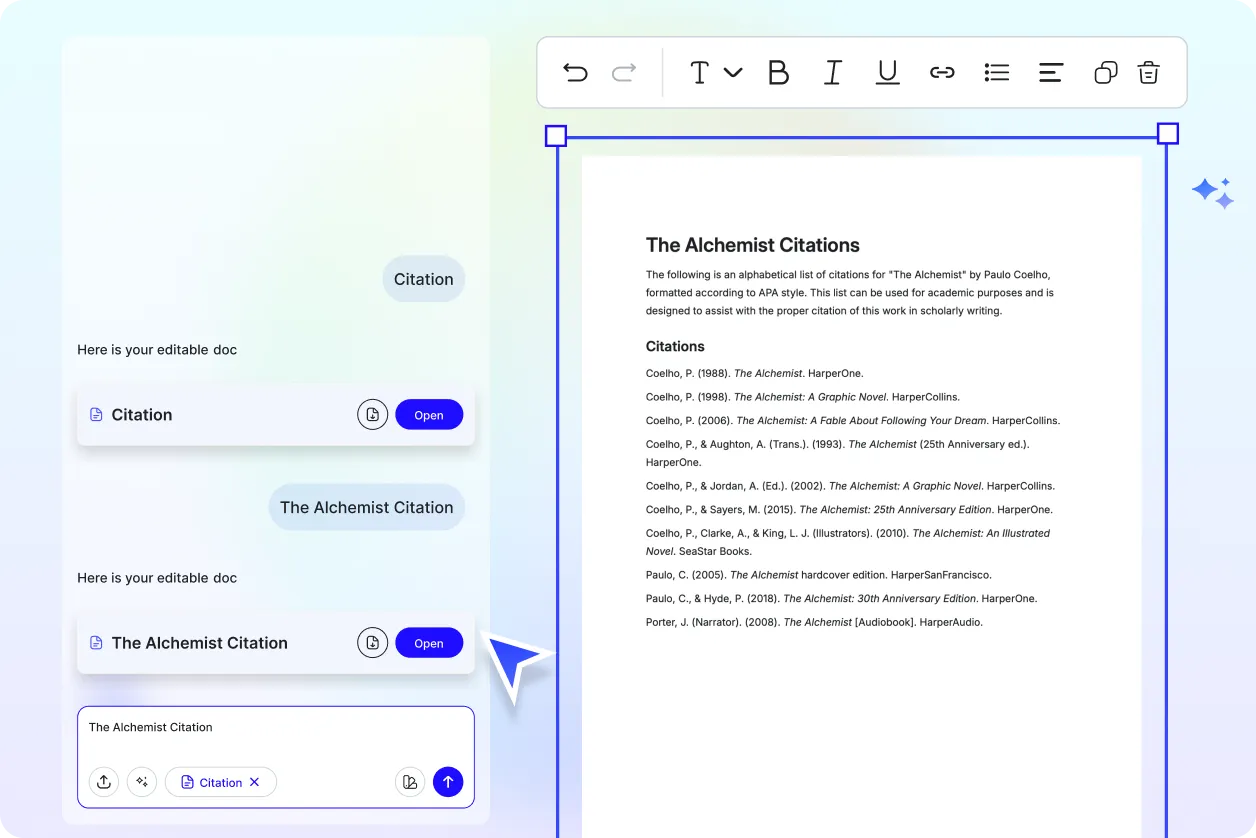The height and width of the screenshot is (838, 1256).
Task: Click the Citations subheading in the document
Action: point(675,346)
